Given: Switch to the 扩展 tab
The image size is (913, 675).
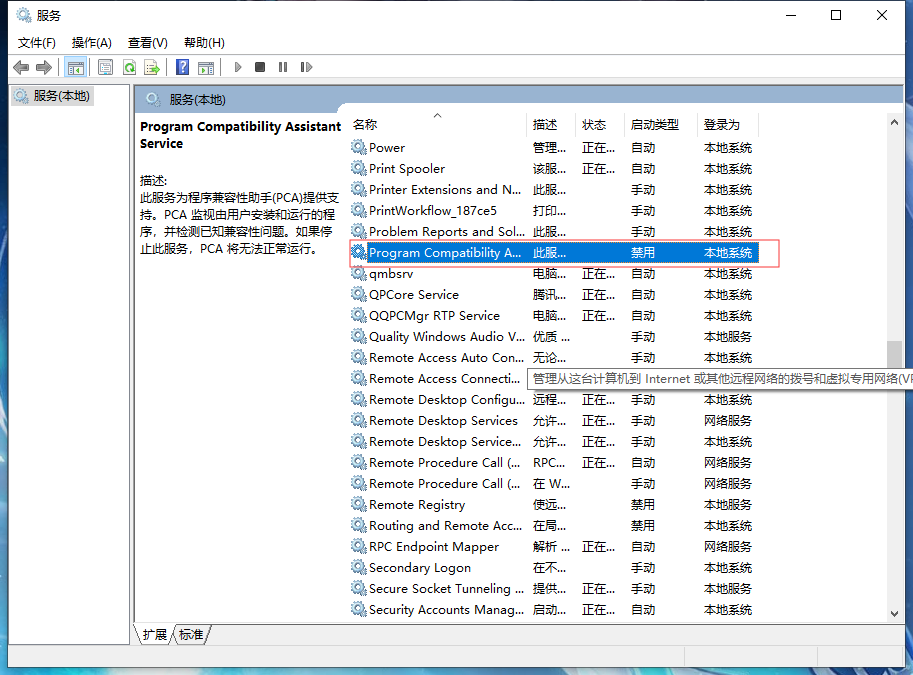Looking at the screenshot, I should click(154, 634).
